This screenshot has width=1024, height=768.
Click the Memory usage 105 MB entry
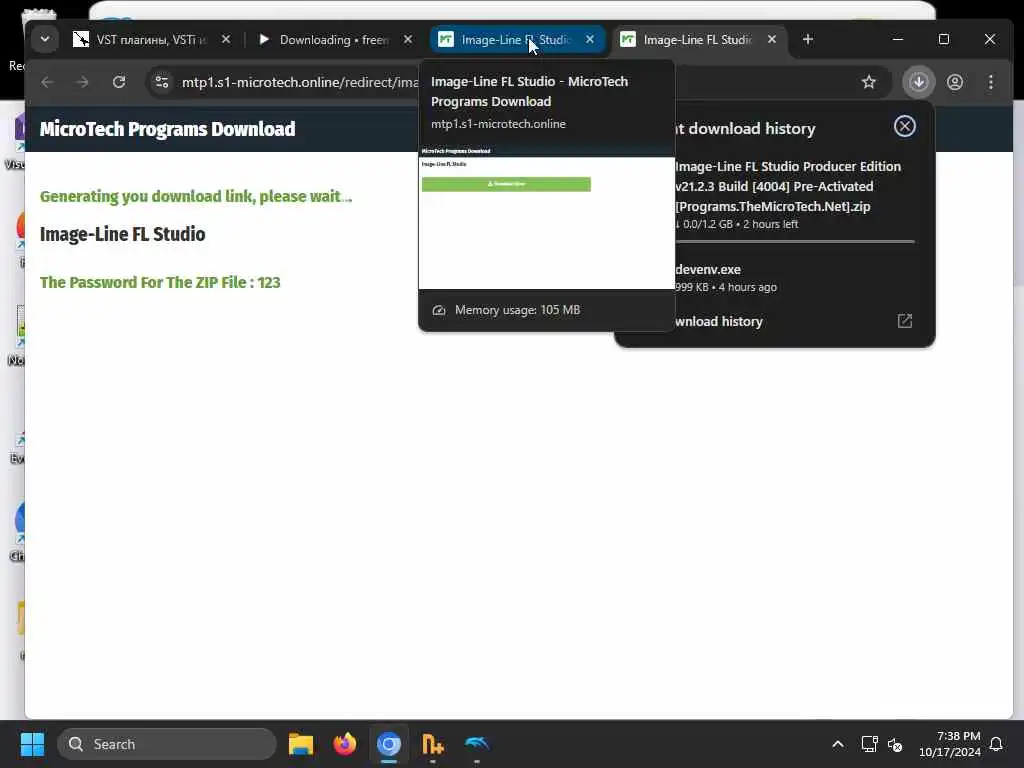coord(517,310)
